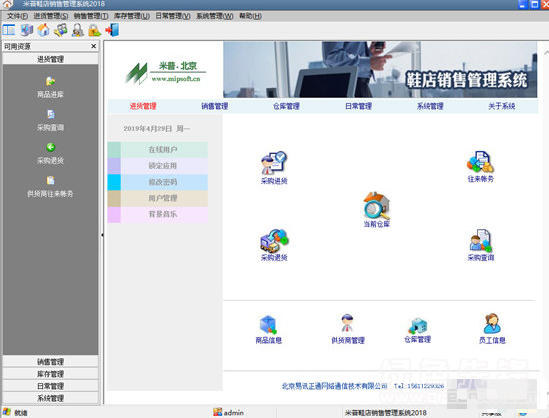The image size is (549, 418).
Task: Click the house icon in toolbar
Action: pos(43,30)
